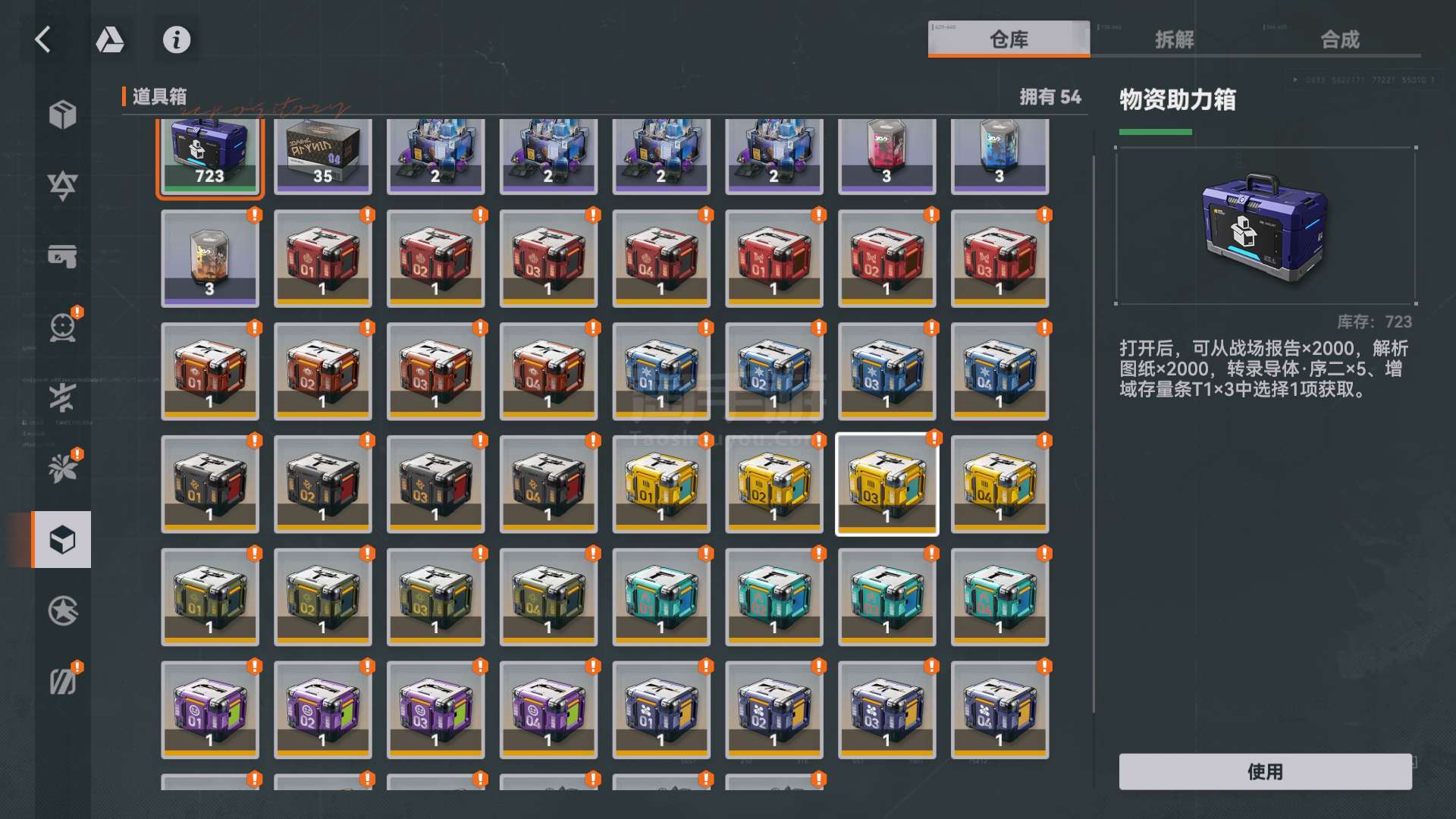Open the 仓库 tab

tap(1009, 39)
